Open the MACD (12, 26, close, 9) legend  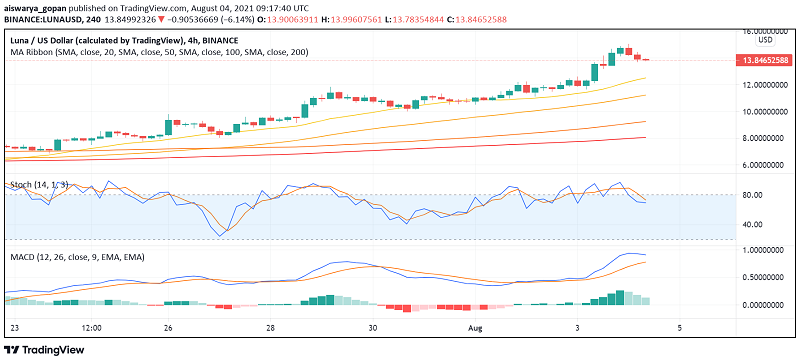click(77, 257)
